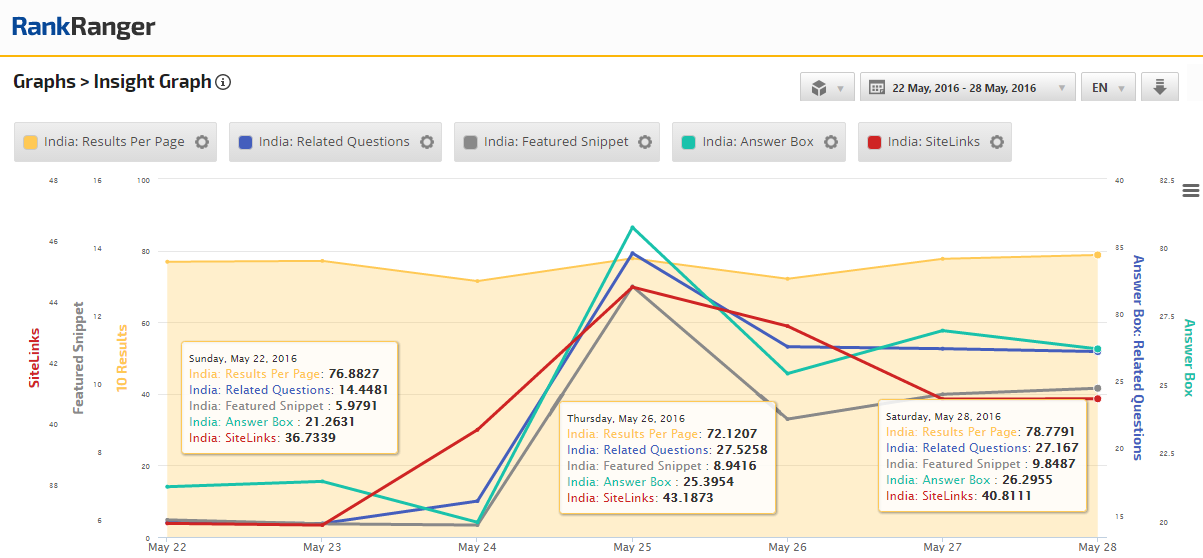Viewport: 1203px width, 558px height.
Task: Open the date range dropdown
Action: (967, 88)
